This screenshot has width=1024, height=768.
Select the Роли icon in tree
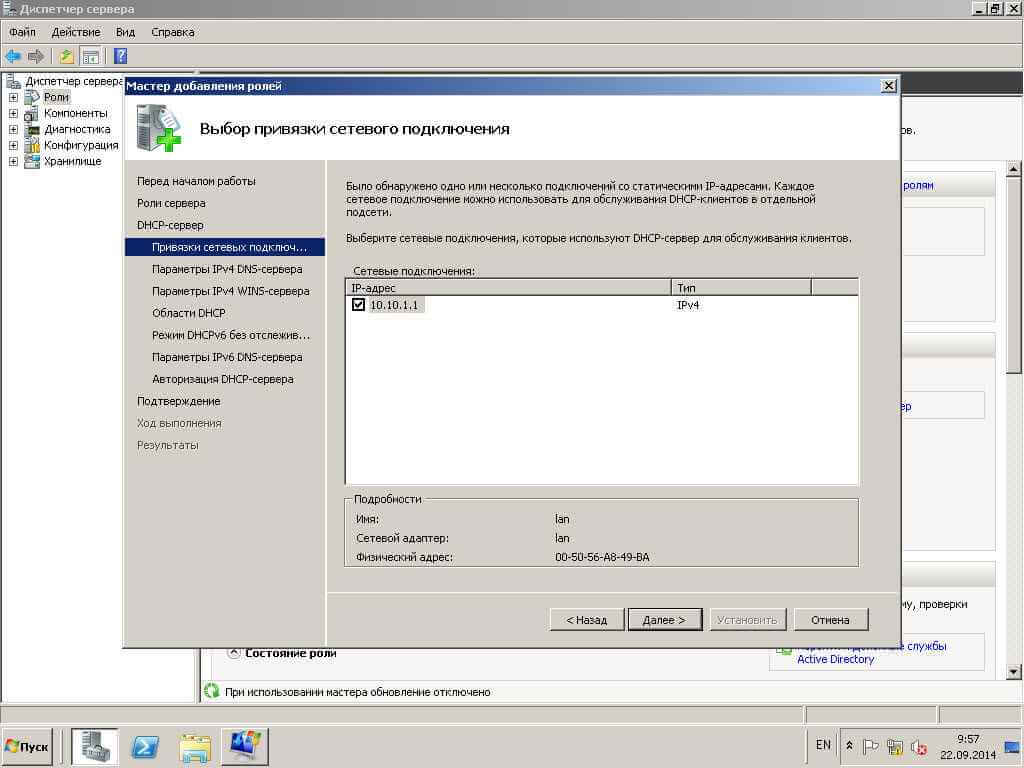(x=32, y=97)
